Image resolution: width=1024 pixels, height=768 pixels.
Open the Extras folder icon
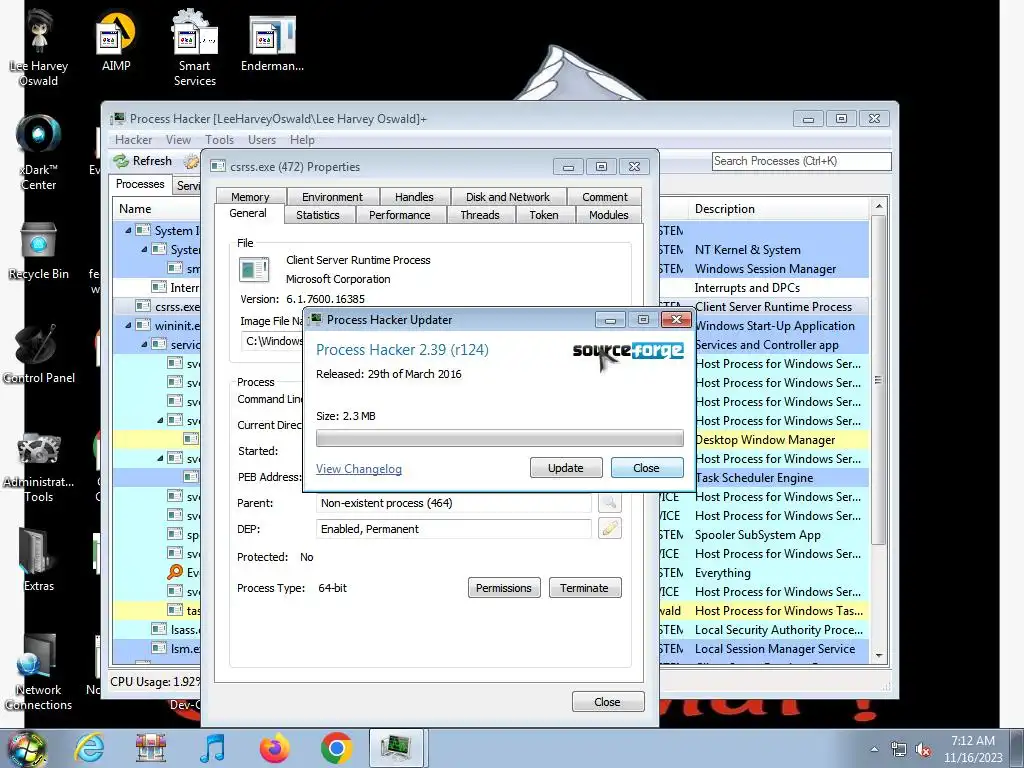coord(39,559)
